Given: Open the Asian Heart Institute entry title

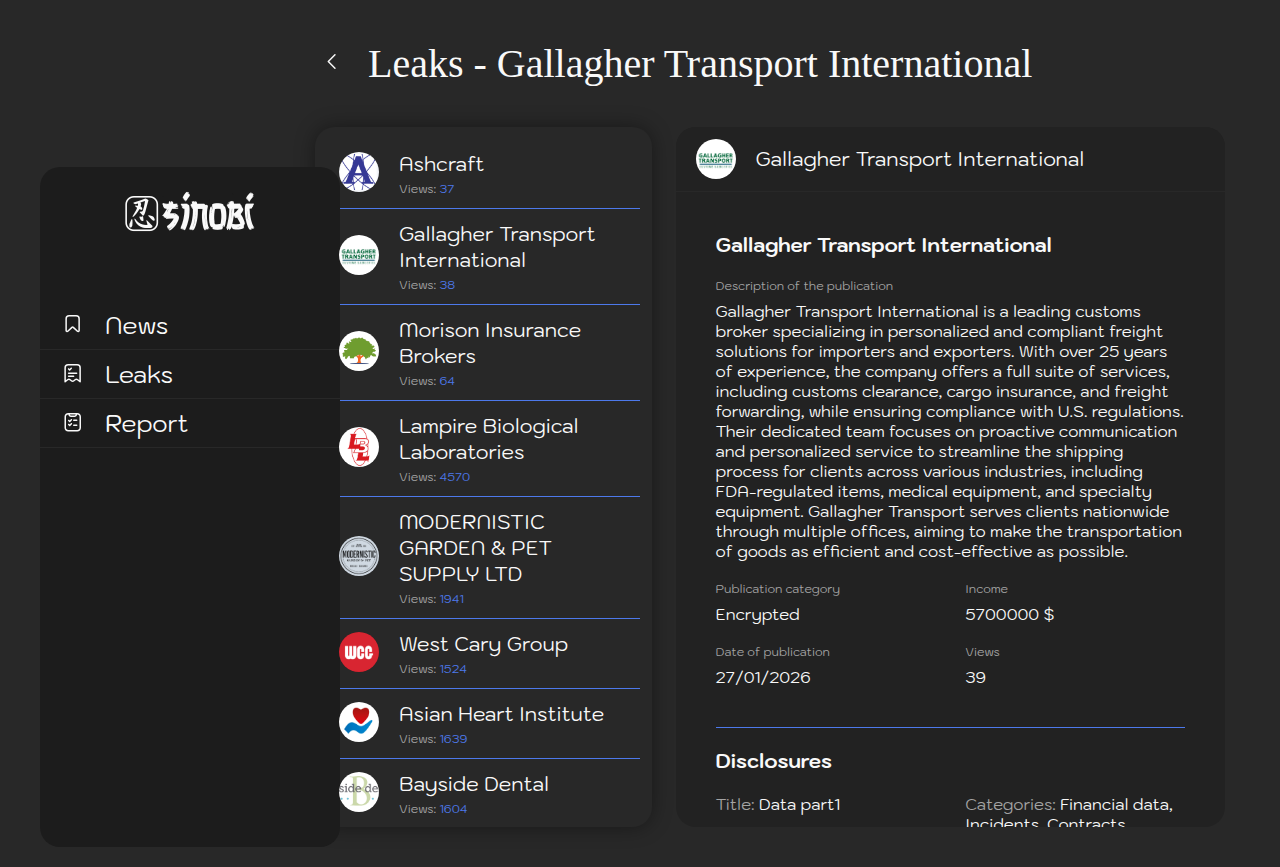Looking at the screenshot, I should click(x=501, y=715).
